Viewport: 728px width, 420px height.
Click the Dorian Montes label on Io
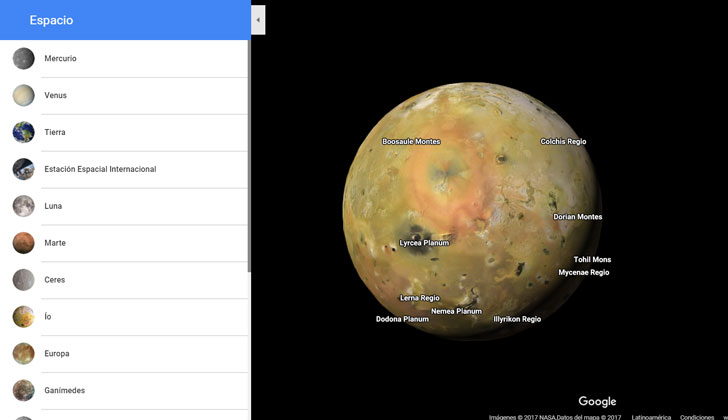point(578,217)
